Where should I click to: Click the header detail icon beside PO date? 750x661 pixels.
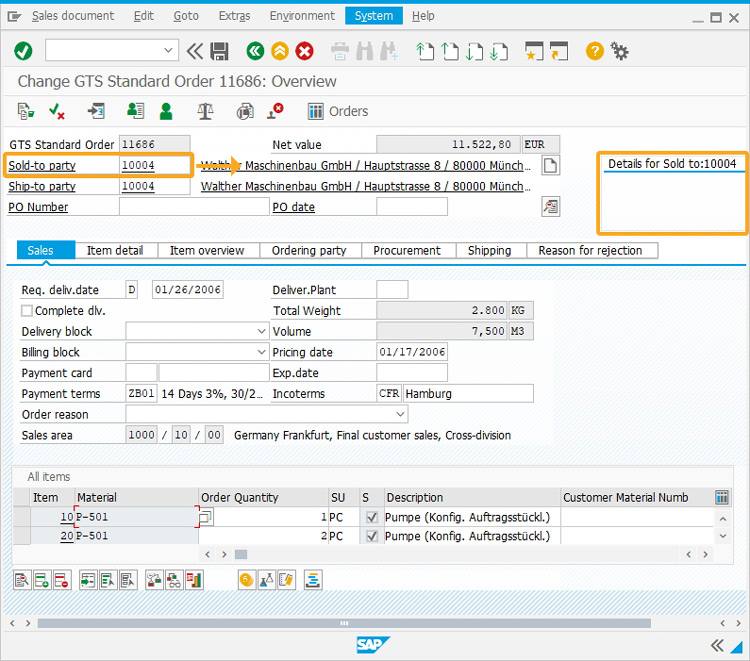[x=551, y=207]
